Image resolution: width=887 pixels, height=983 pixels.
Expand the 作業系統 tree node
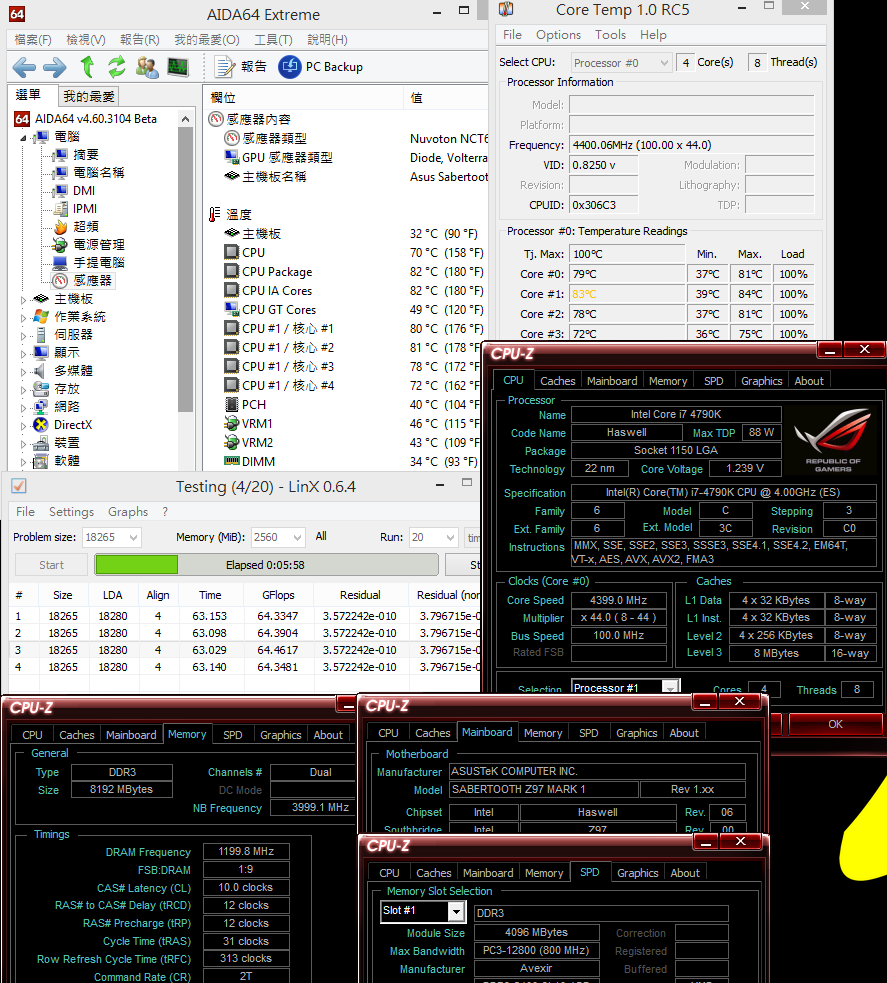click(23, 318)
